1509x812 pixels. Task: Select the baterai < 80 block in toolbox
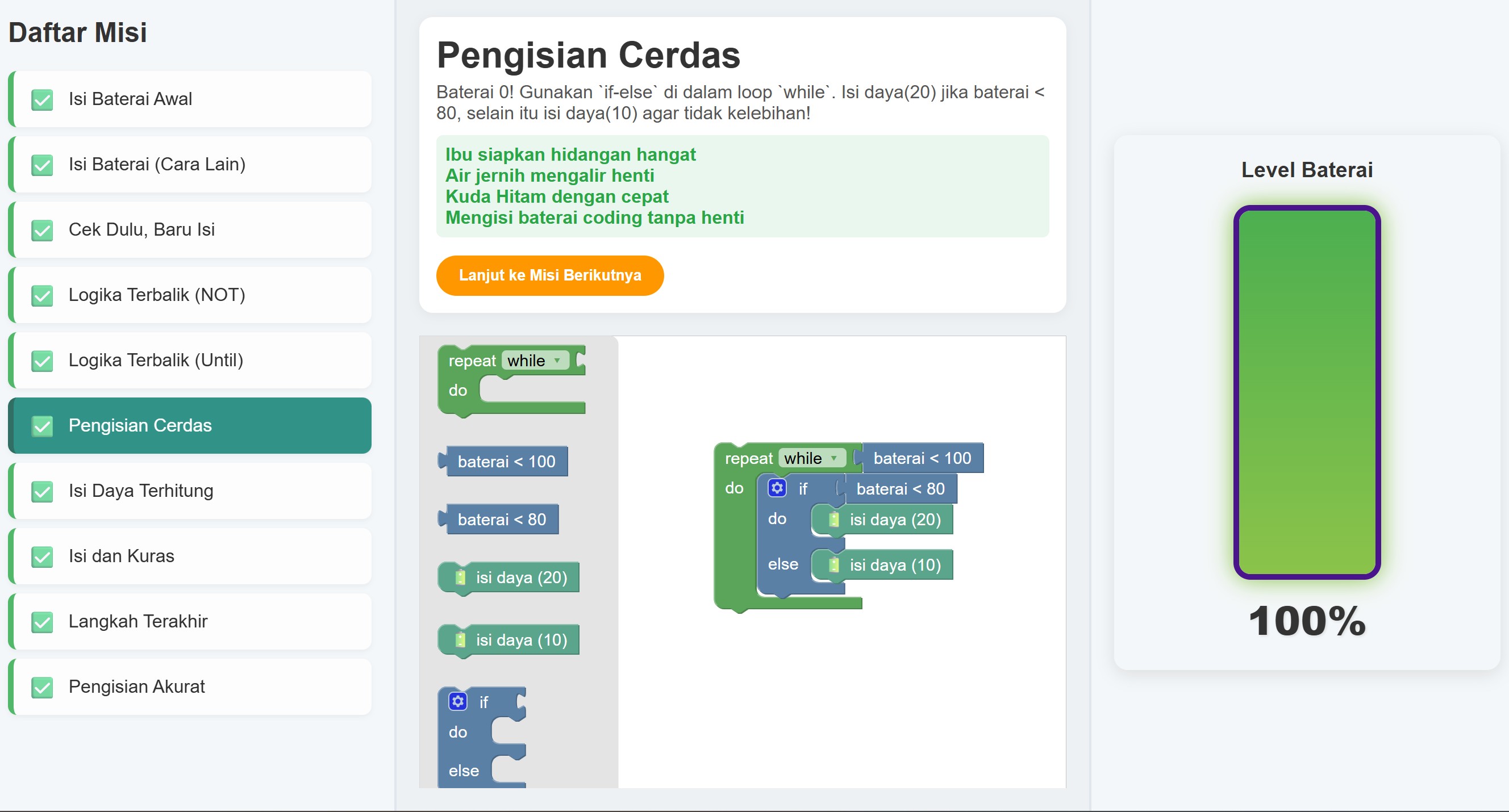point(501,518)
